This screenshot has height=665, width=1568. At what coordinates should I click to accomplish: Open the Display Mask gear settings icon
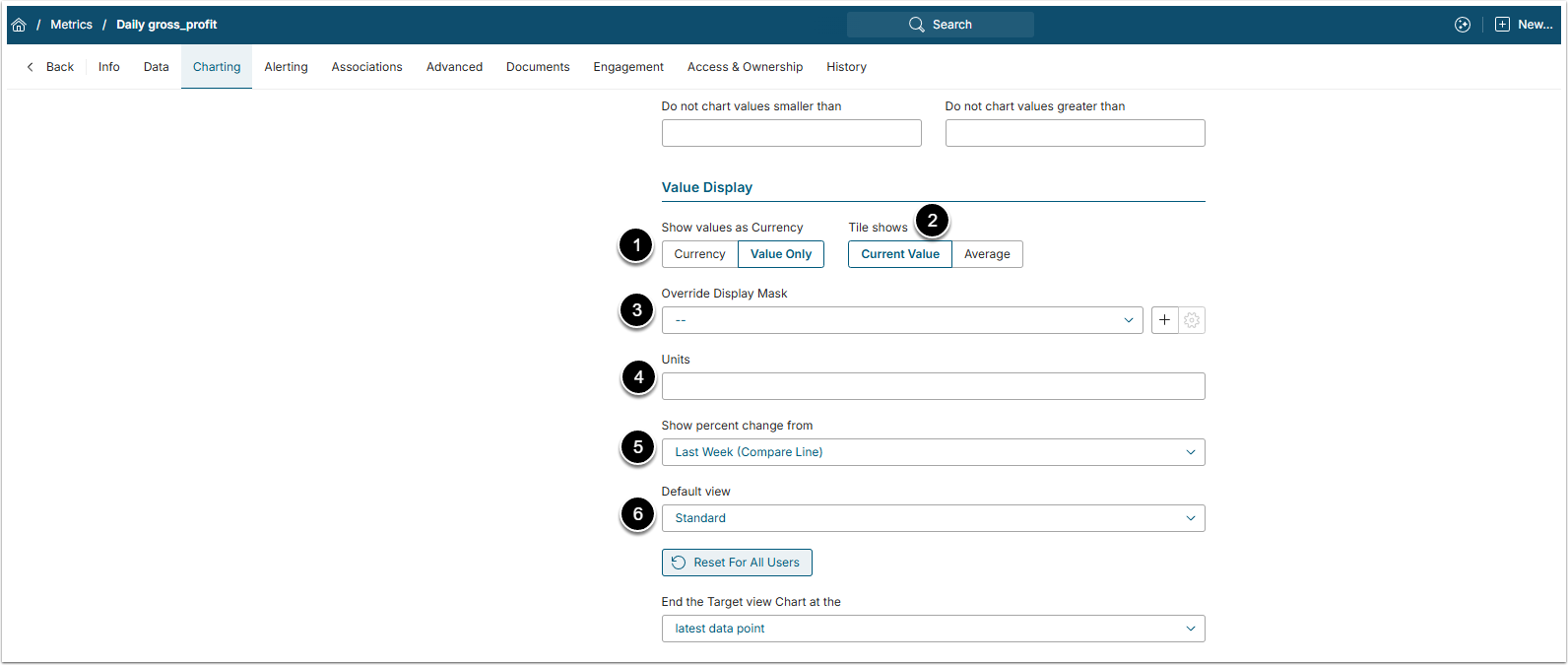pyautogui.click(x=1192, y=320)
